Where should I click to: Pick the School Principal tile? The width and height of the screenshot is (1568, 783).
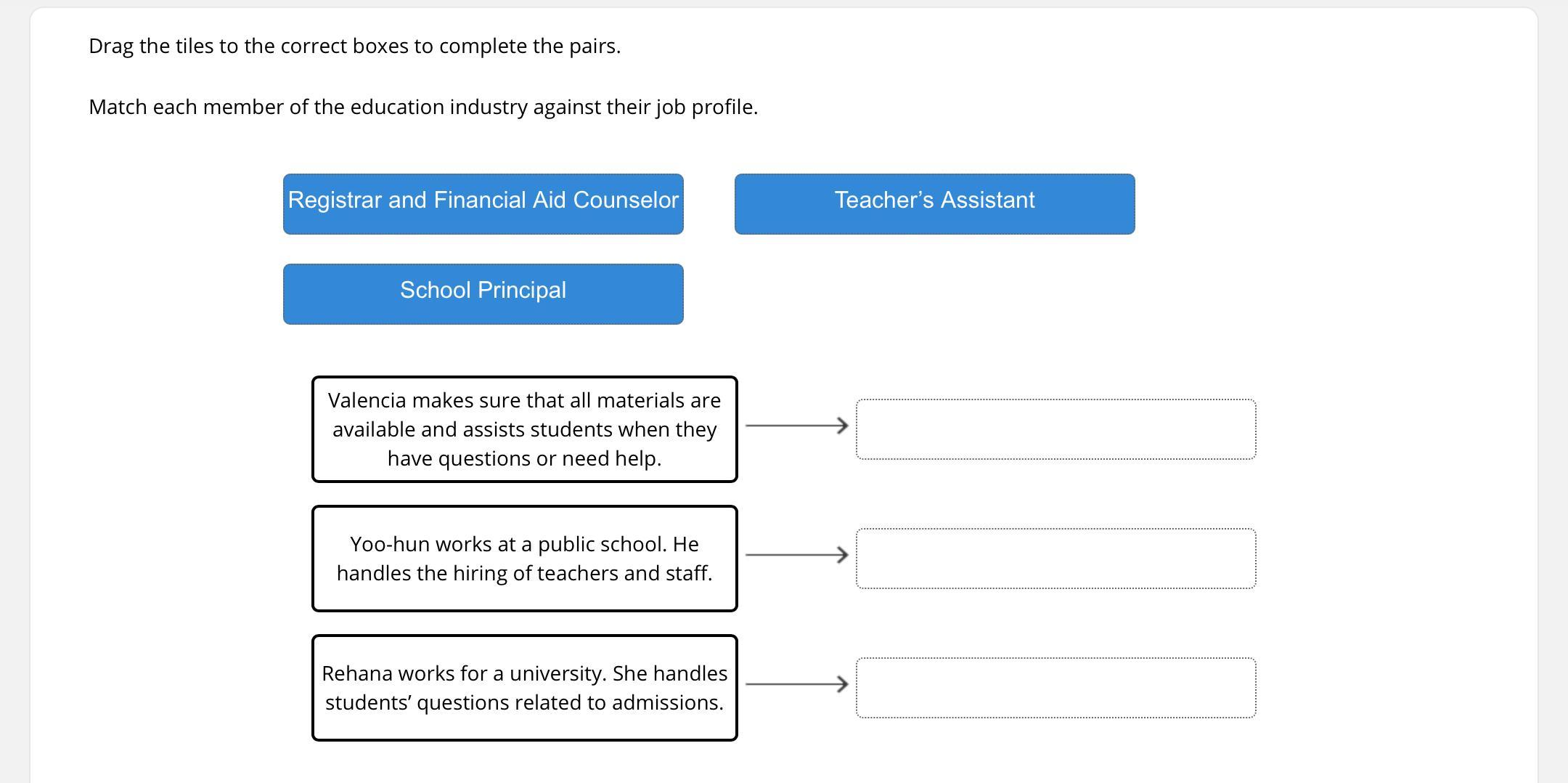(483, 293)
